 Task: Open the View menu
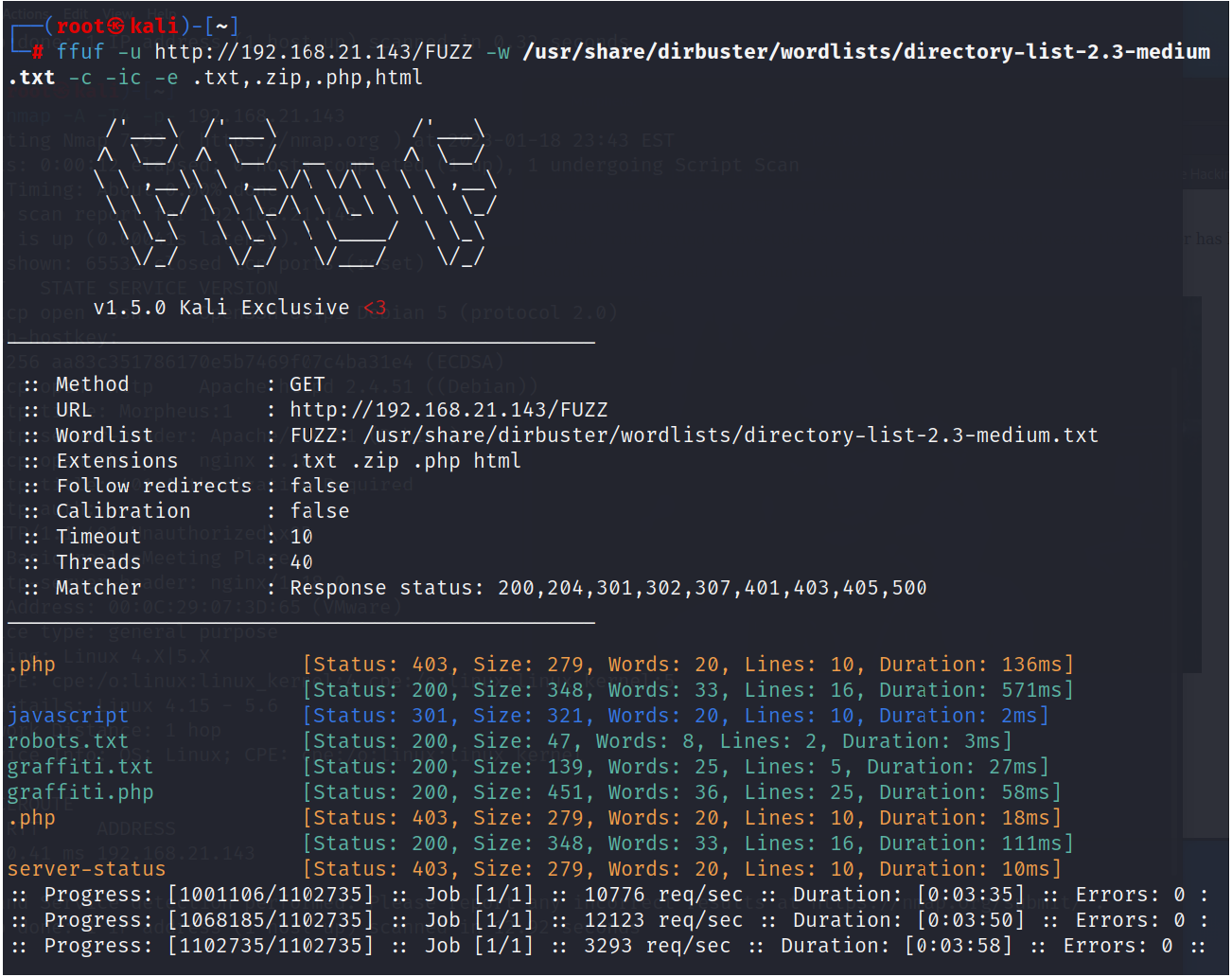coord(117,13)
